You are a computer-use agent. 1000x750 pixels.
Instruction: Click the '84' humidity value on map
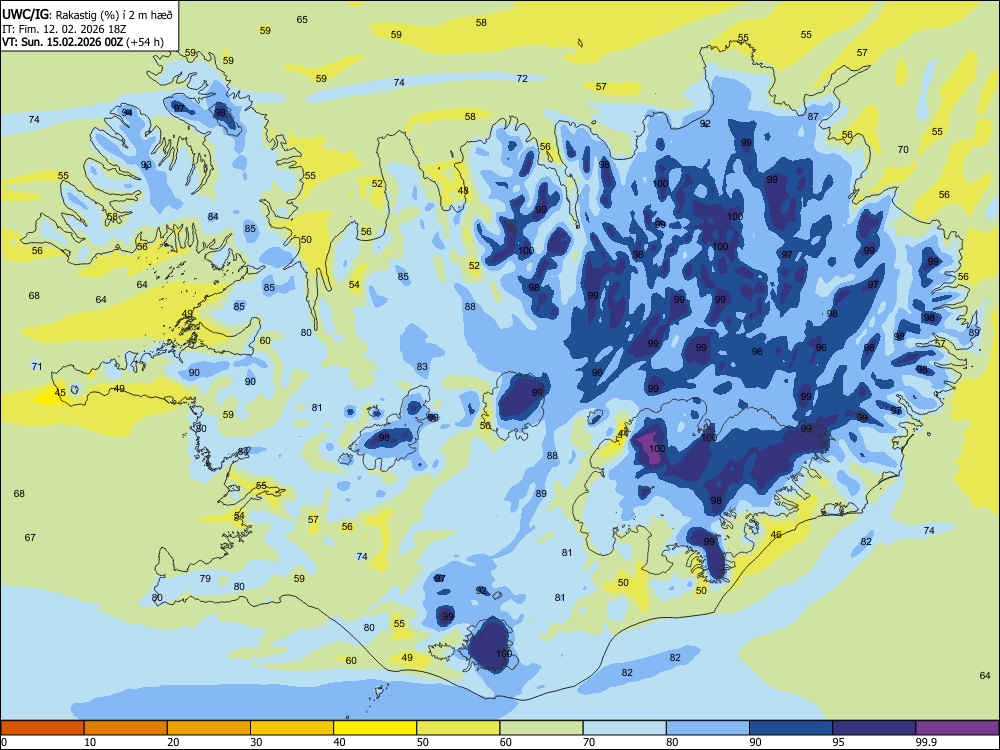213,216
